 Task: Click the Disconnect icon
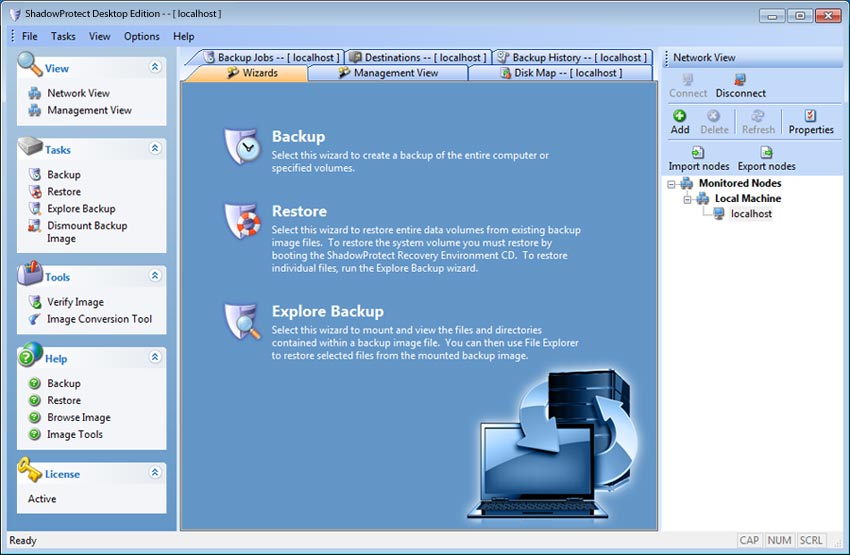coord(740,79)
